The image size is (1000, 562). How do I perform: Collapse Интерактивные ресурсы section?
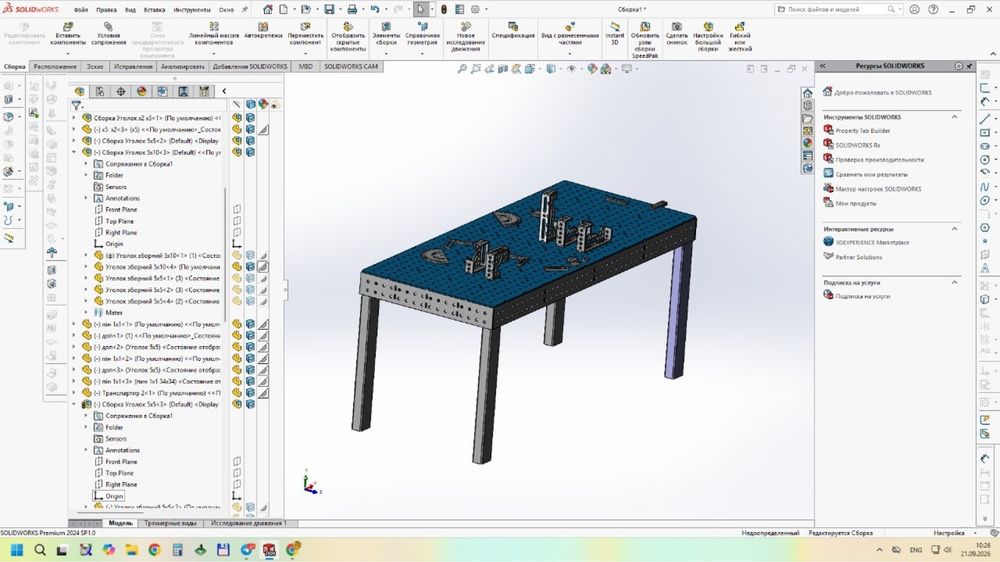(955, 229)
